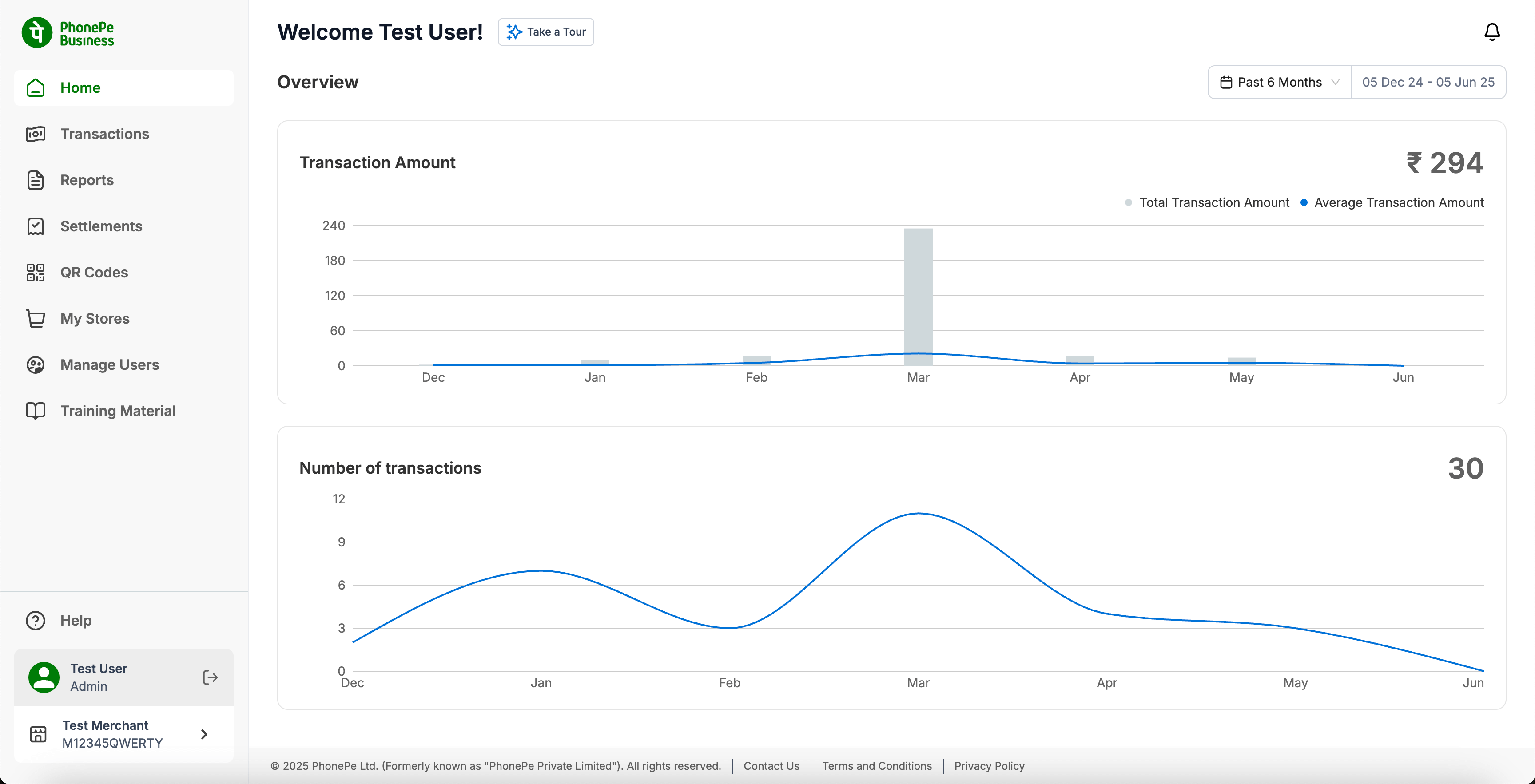The image size is (1535, 784).
Task: Expand the Test Merchant switcher chevron
Action: (204, 734)
